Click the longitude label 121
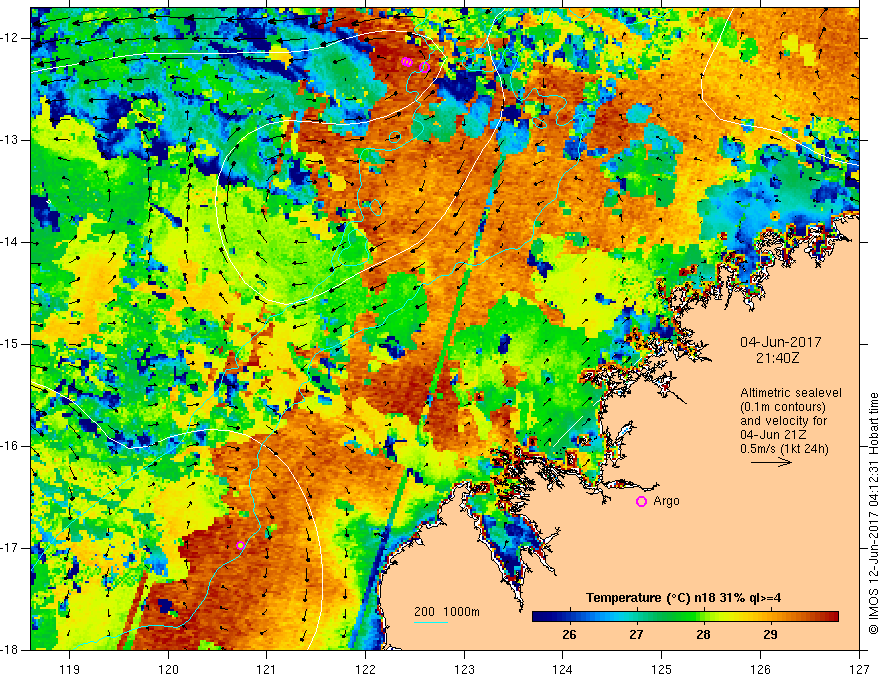This screenshot has height=680, width=880. point(267,669)
